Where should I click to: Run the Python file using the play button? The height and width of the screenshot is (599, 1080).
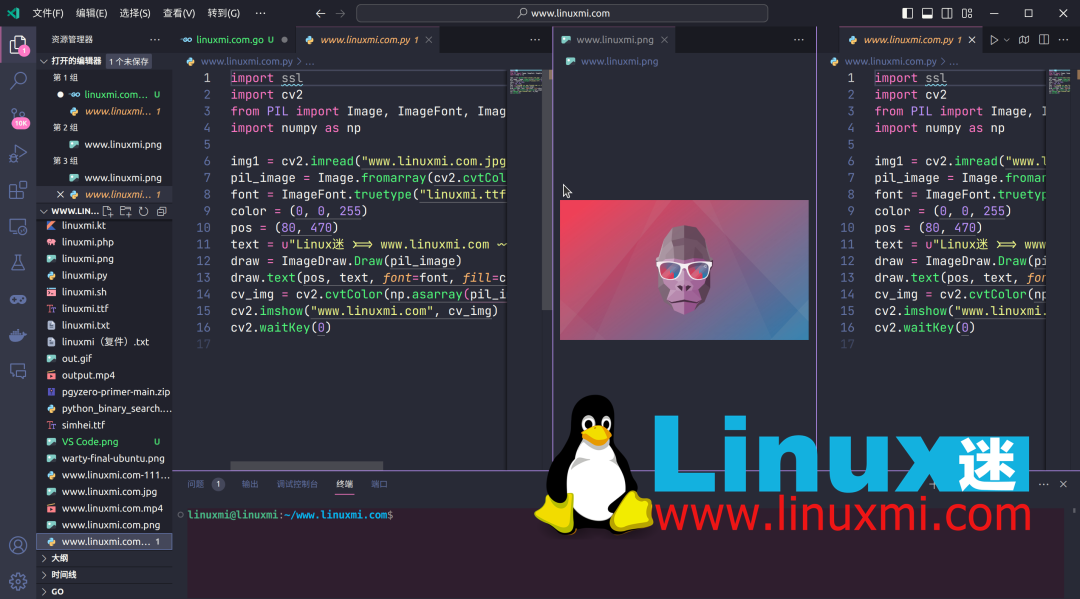tap(994, 39)
